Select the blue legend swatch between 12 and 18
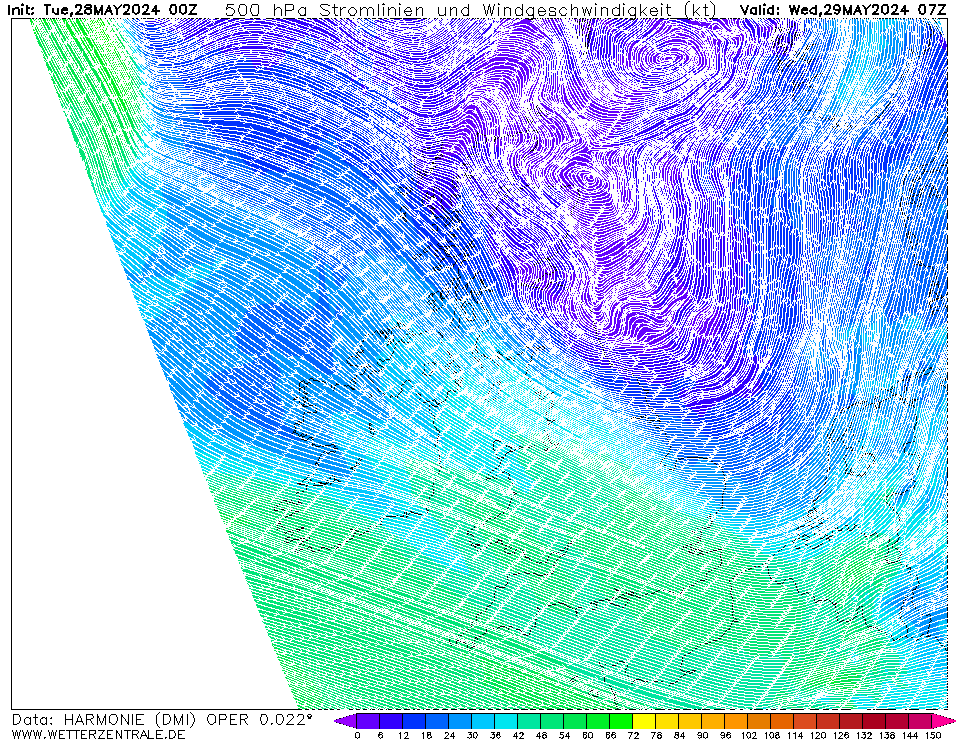 point(414,721)
